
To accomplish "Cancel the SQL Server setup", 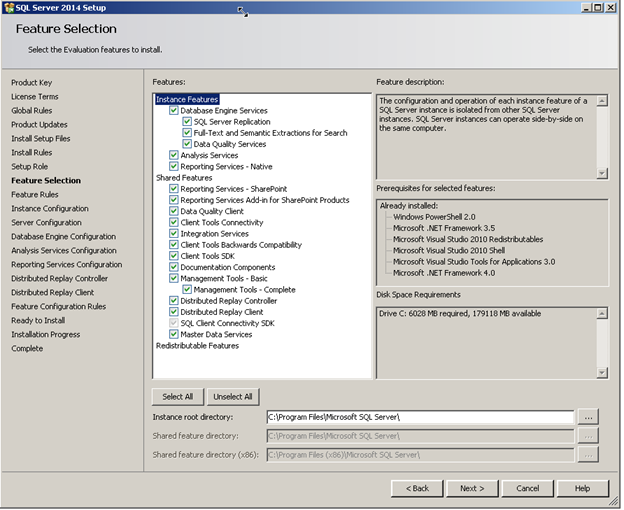I will coord(527,488).
